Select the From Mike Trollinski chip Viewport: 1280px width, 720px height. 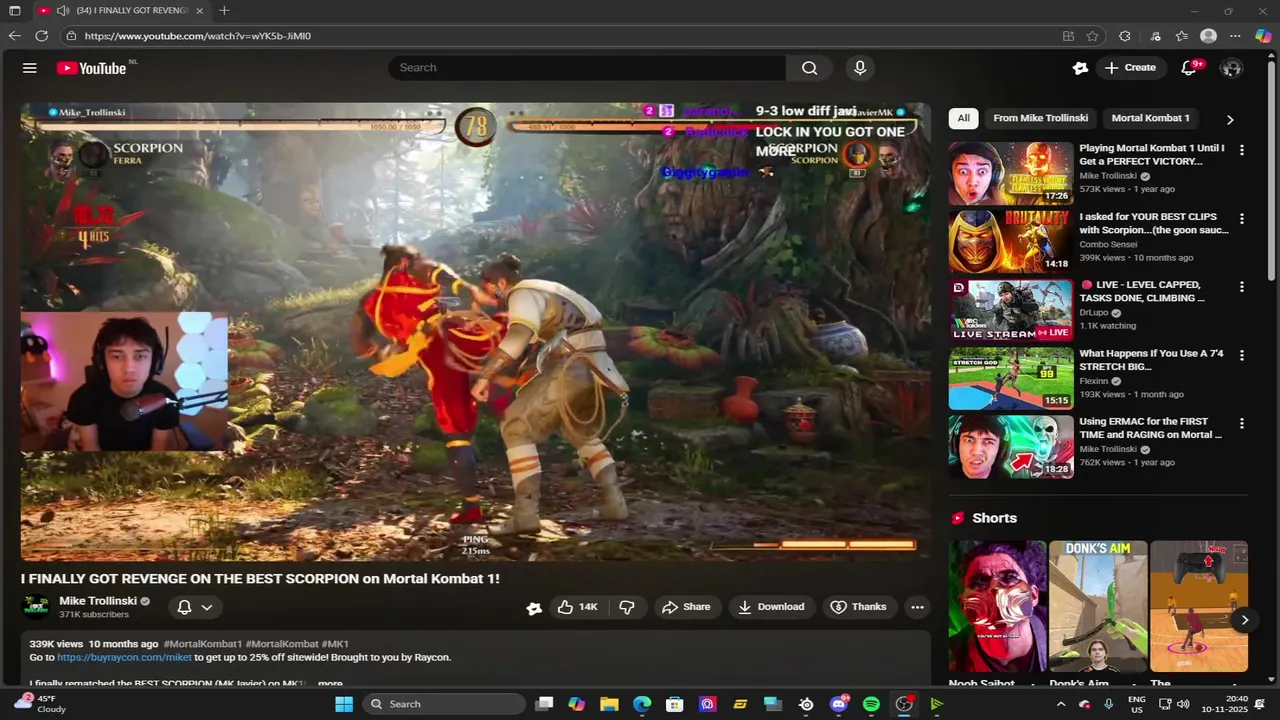point(1040,118)
